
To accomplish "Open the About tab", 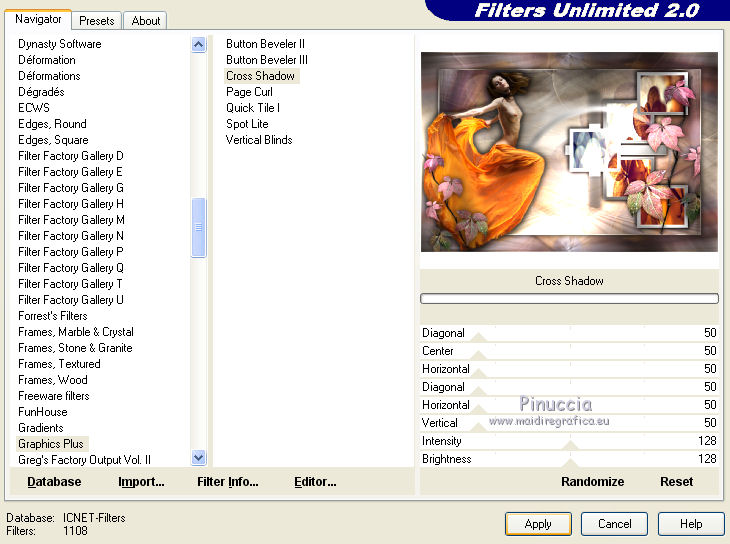I will [146, 21].
